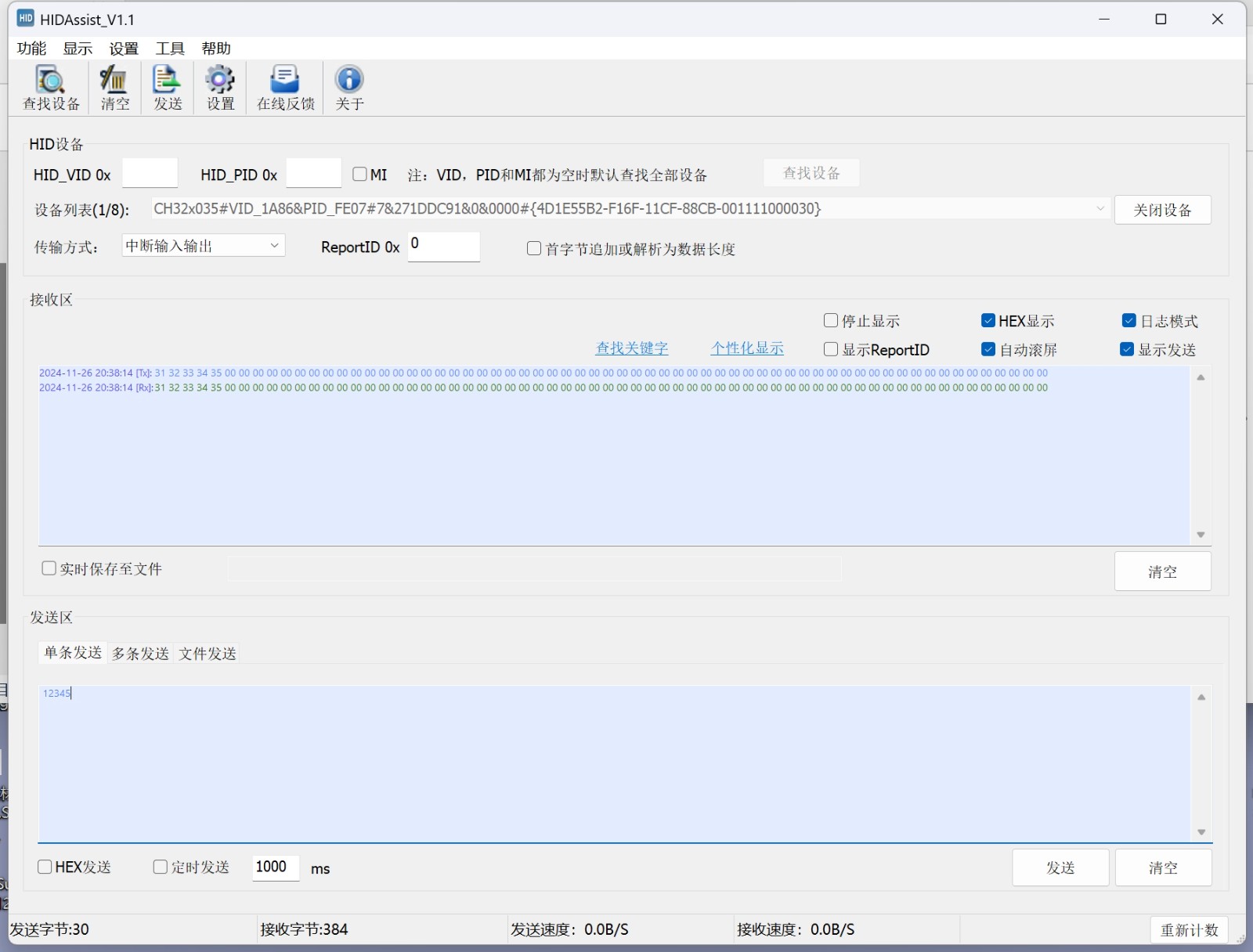Click send area scroll up arrow

(x=1201, y=697)
